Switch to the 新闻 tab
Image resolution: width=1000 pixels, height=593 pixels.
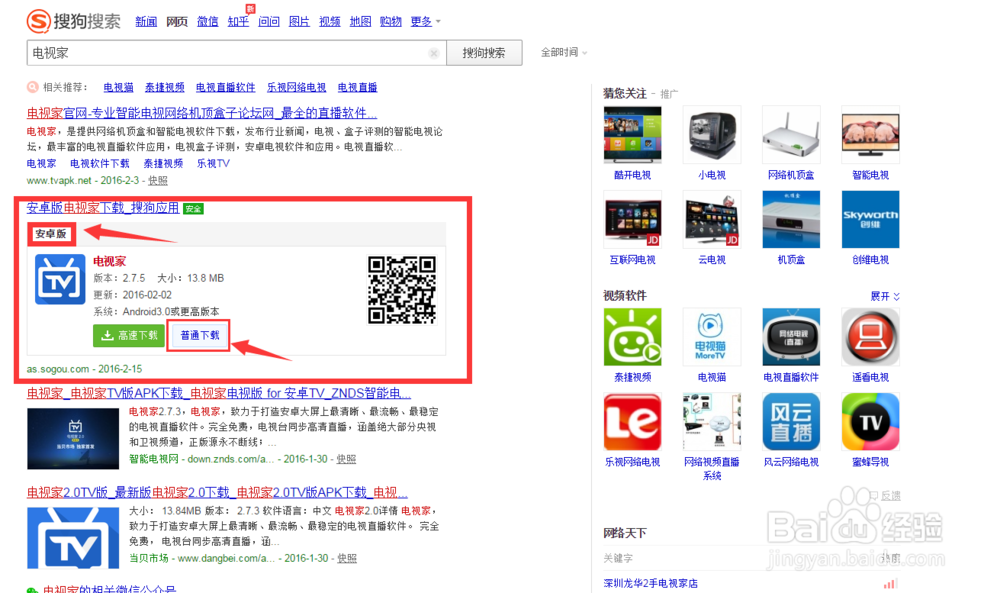146,22
